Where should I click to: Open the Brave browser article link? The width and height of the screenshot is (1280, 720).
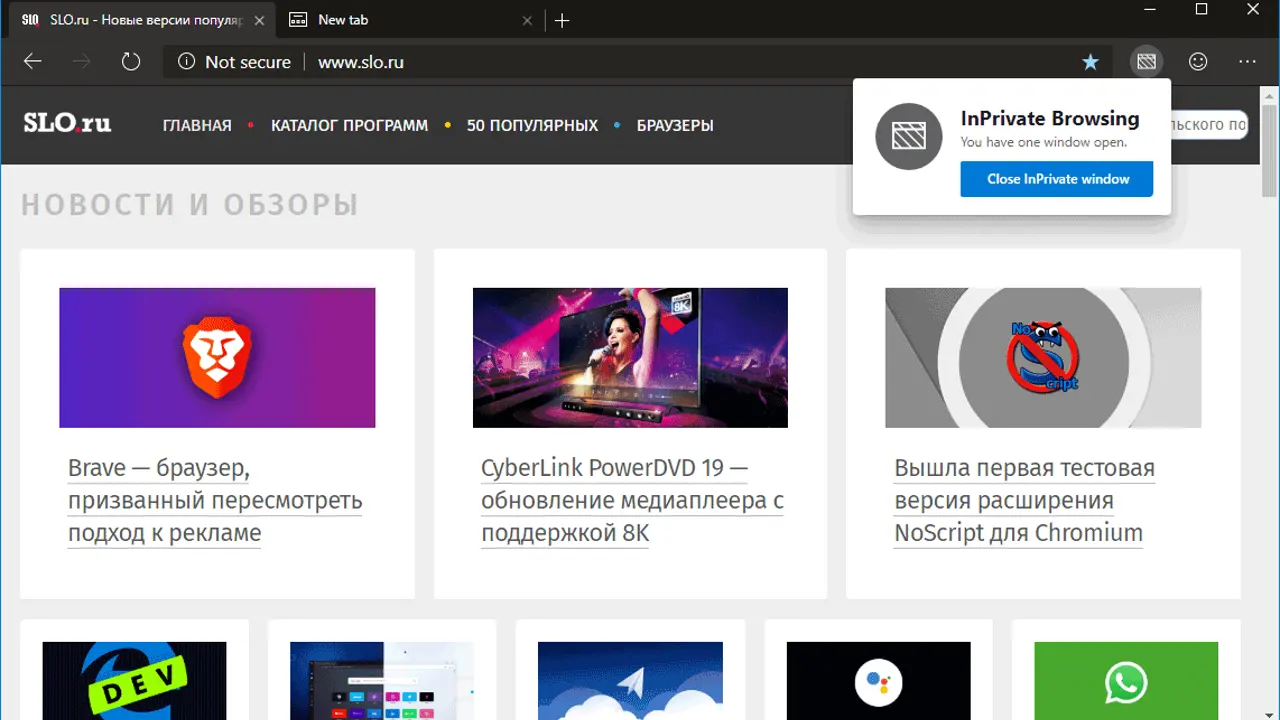(x=214, y=500)
